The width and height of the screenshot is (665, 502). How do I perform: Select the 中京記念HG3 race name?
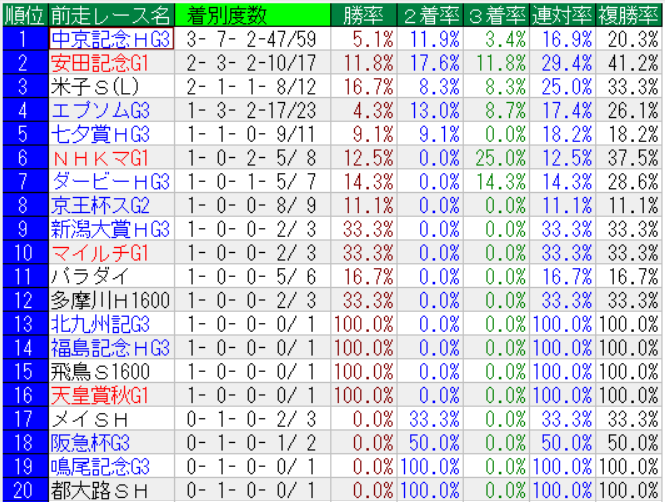(x=111, y=39)
